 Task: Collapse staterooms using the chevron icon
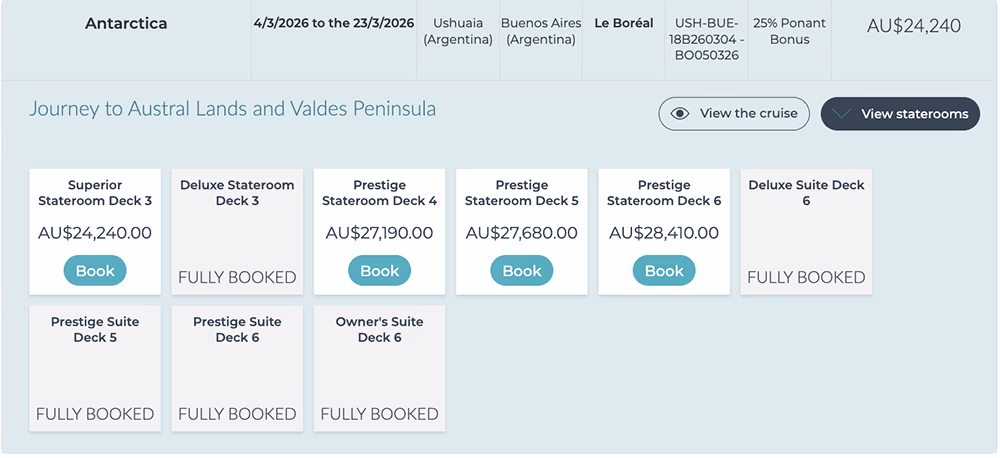pos(841,114)
